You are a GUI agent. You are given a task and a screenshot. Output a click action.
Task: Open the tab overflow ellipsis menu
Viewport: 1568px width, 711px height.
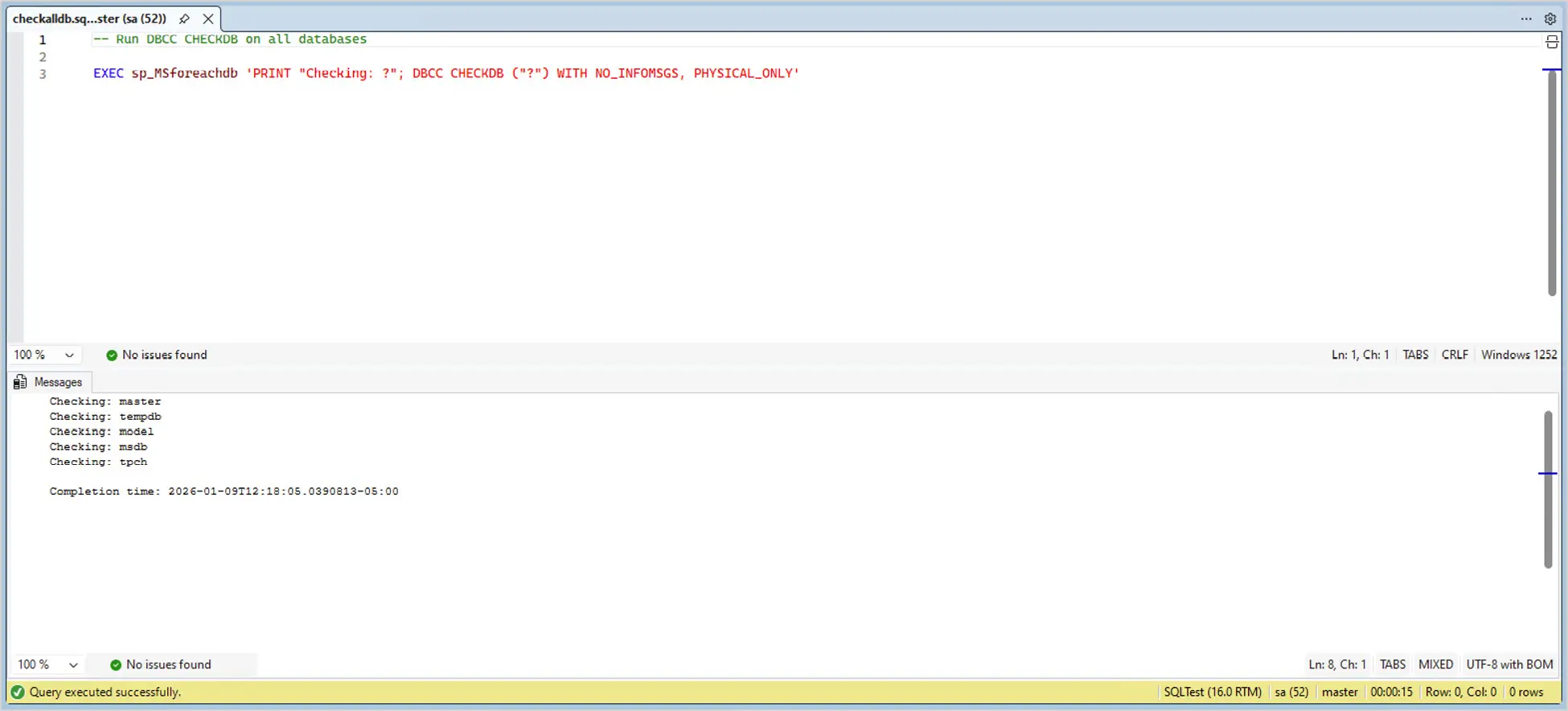[1526, 18]
